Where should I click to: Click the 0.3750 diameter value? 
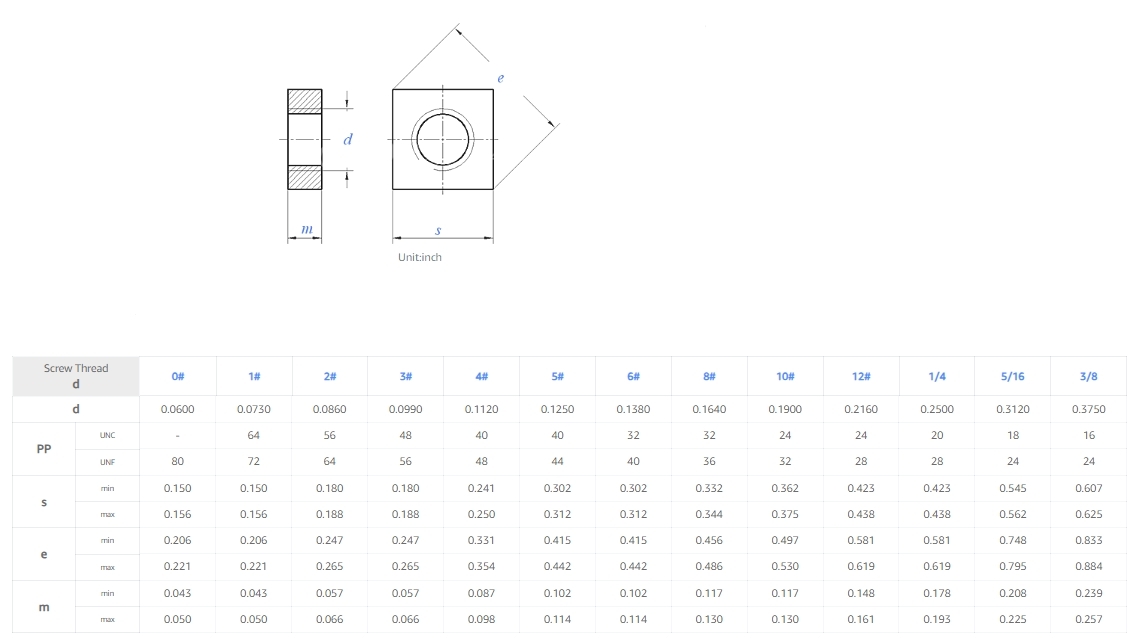(x=1088, y=409)
